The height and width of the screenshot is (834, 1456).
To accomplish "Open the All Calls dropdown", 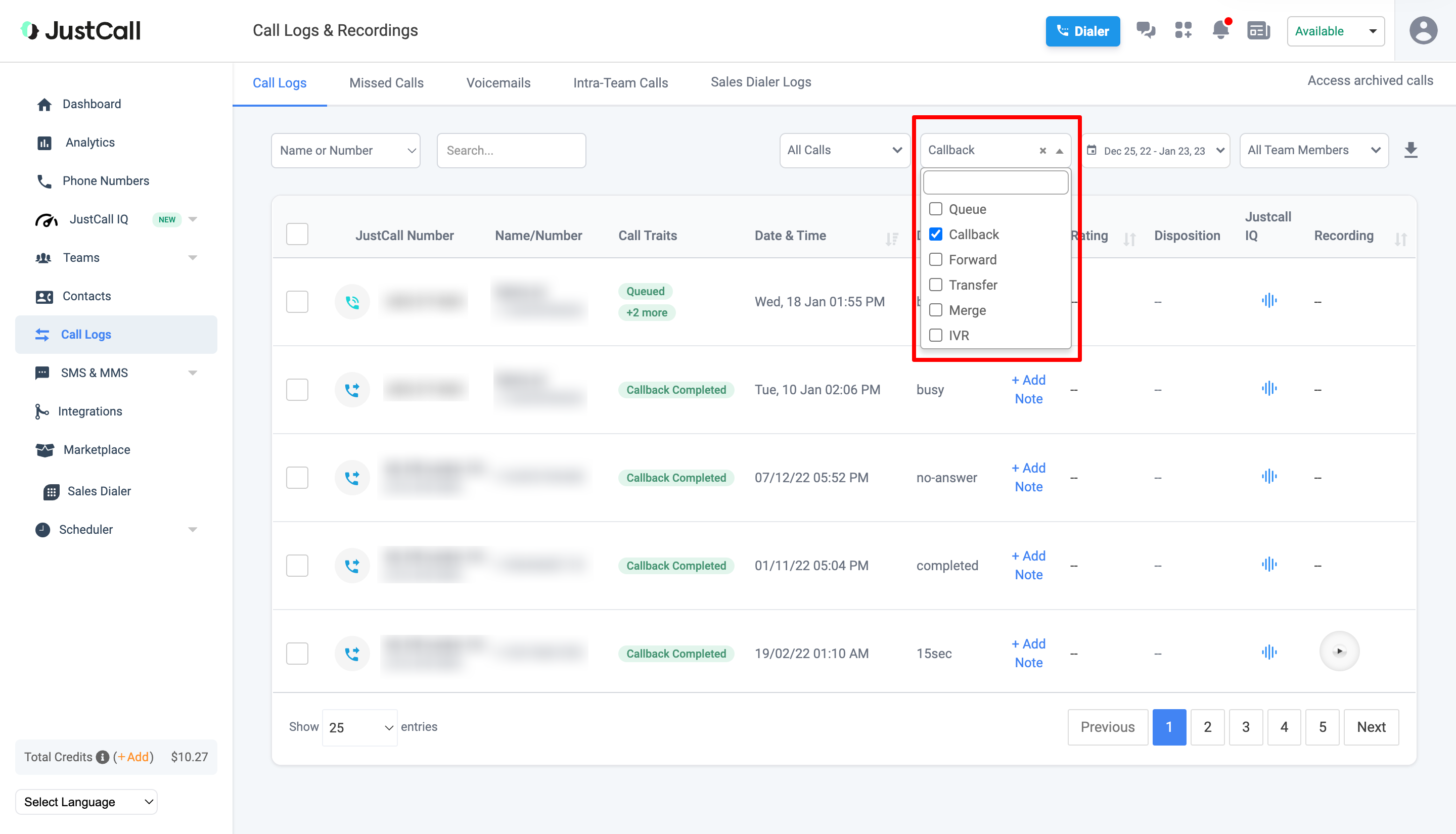I will pos(845,151).
